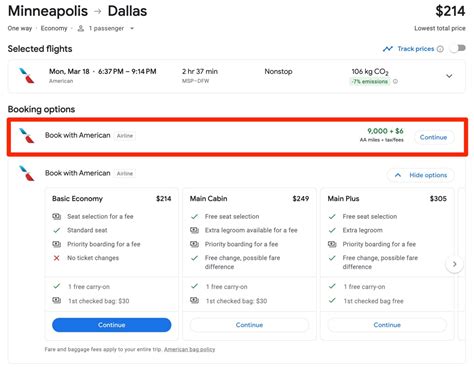Click Main Plus Extra legroom checkmark
474x367 pixels.
(332, 230)
